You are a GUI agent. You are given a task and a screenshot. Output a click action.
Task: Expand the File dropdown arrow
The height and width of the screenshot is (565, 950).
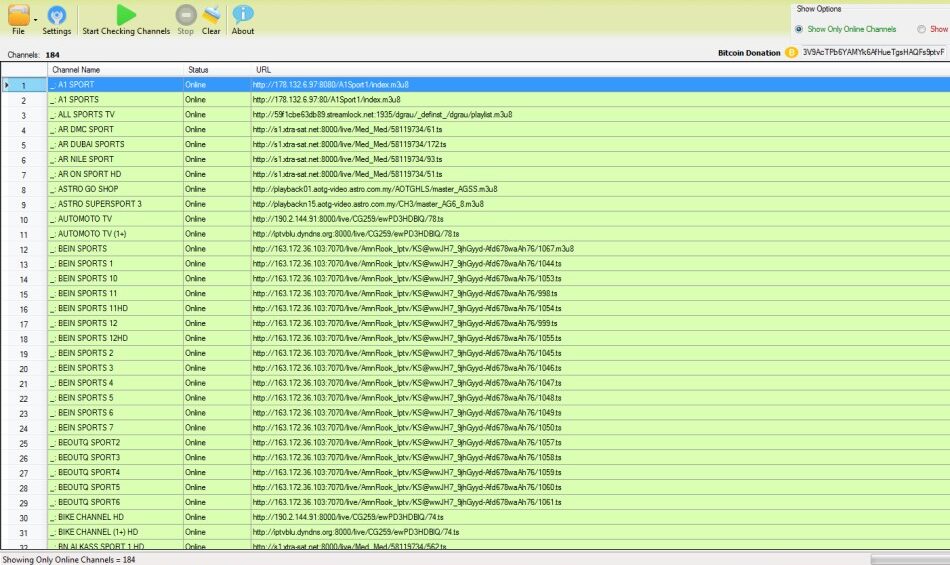35,20
